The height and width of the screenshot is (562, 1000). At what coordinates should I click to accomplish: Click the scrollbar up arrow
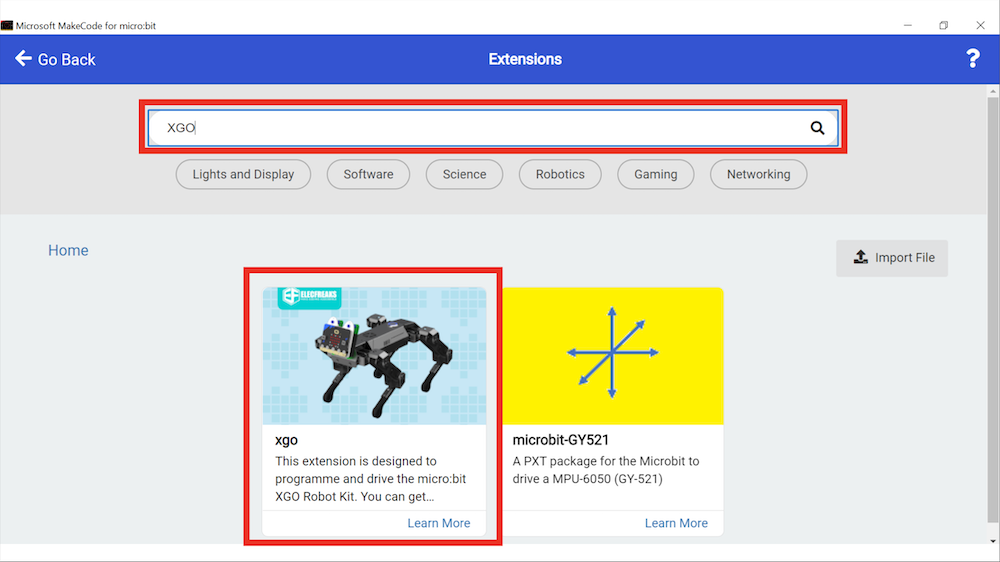[993, 92]
